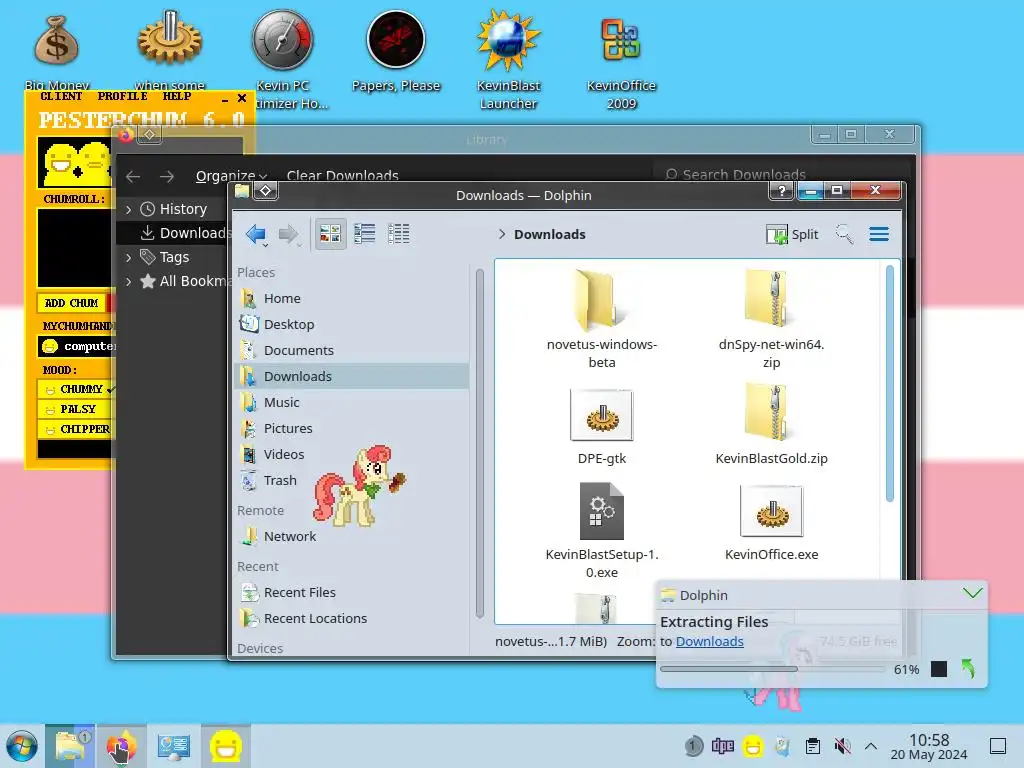Click extraction progress bar at 61%
The width and height of the screenshot is (1024, 768).
(x=772, y=669)
